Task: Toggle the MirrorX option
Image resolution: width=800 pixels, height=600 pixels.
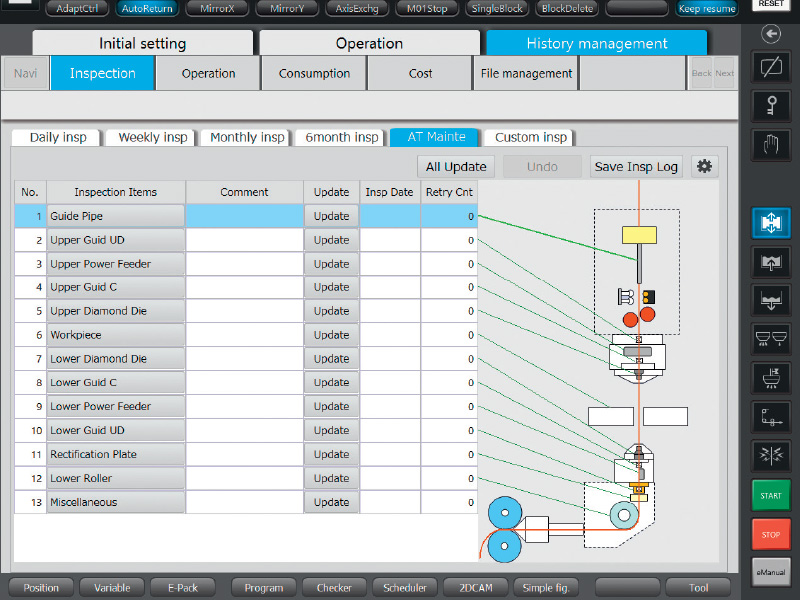Action: click(x=216, y=9)
